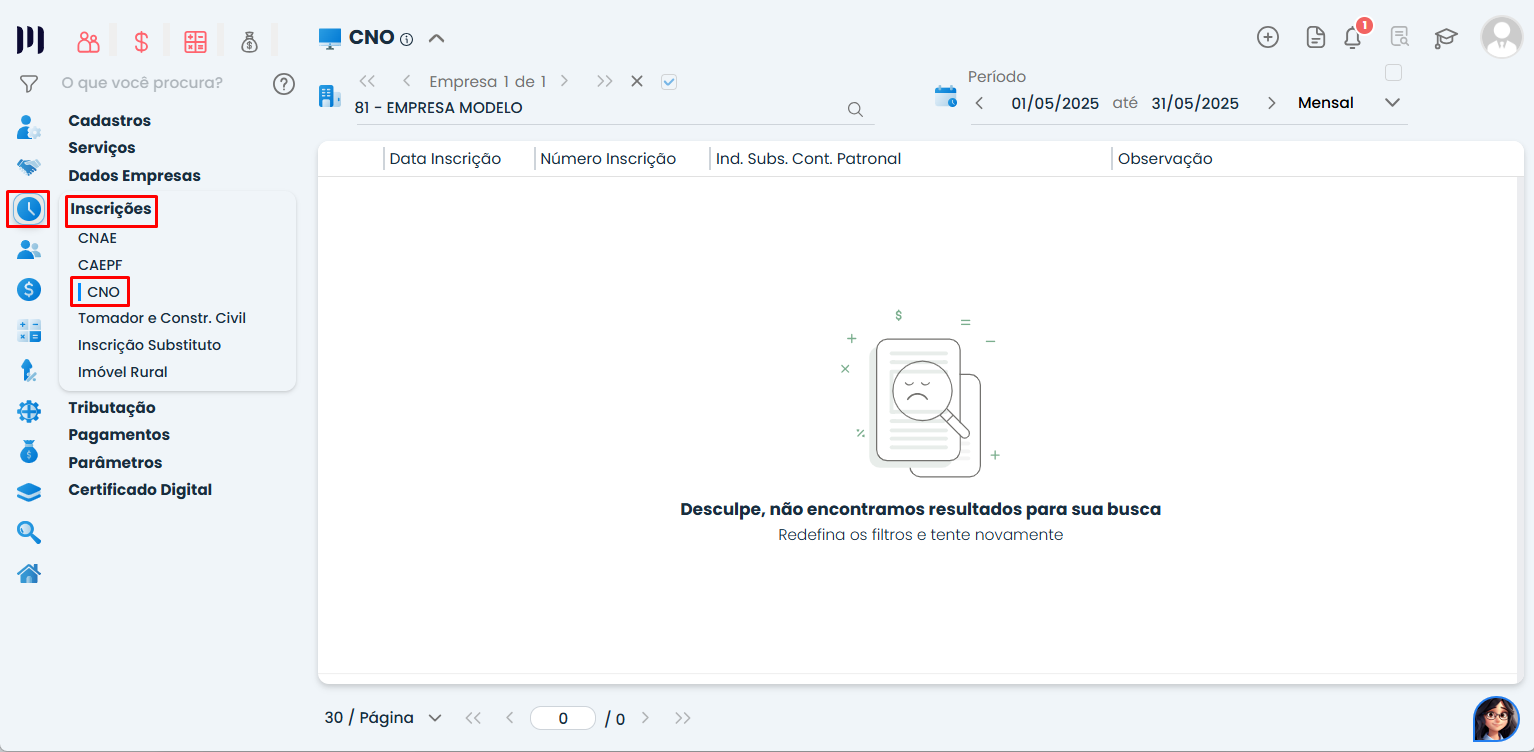Screen dimensions: 1534x752
Task: Go to the next period arrow
Action: [x=1271, y=103]
